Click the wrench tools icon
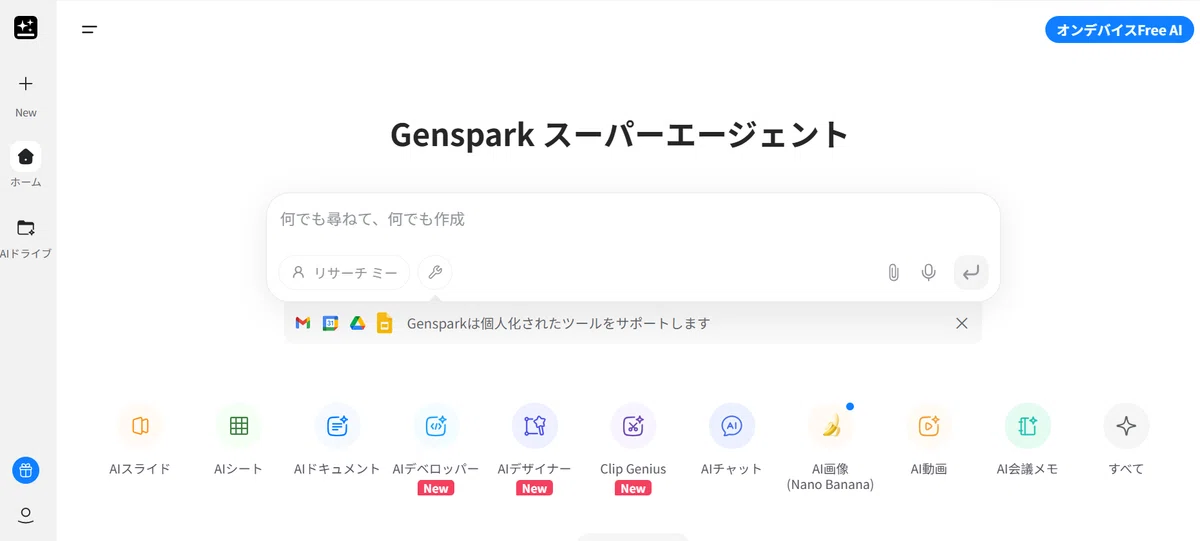The height and width of the screenshot is (541, 1200). point(435,272)
